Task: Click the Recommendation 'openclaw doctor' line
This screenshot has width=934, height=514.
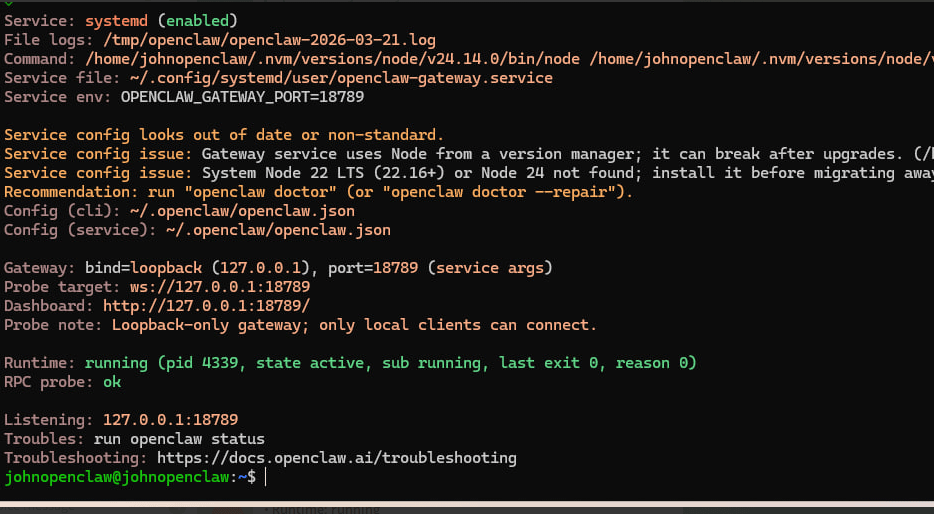Action: pos(318,192)
